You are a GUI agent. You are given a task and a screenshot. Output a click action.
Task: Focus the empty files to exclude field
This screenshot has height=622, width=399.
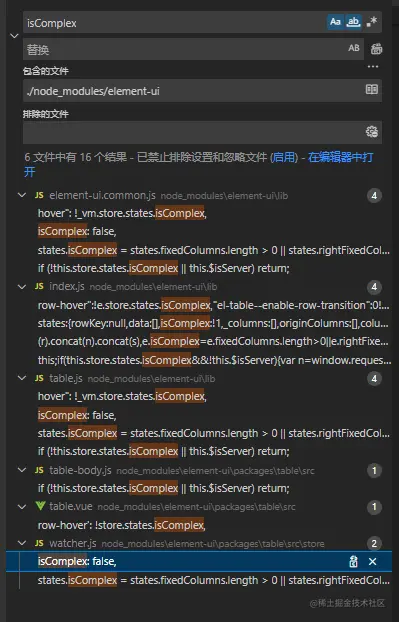click(194, 132)
